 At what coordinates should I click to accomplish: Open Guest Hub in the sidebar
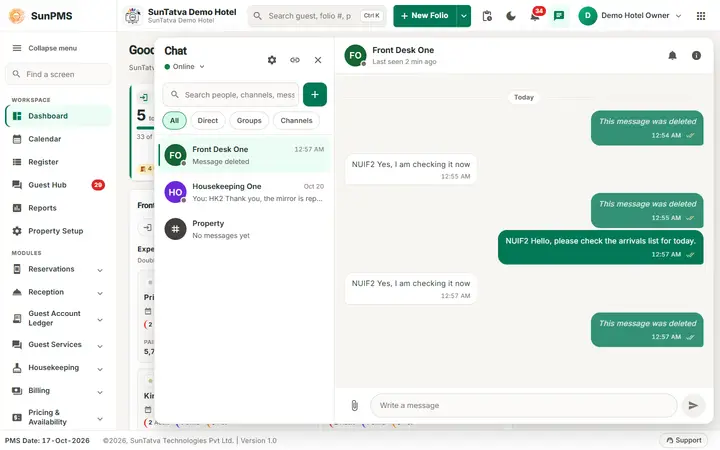tap(58, 185)
